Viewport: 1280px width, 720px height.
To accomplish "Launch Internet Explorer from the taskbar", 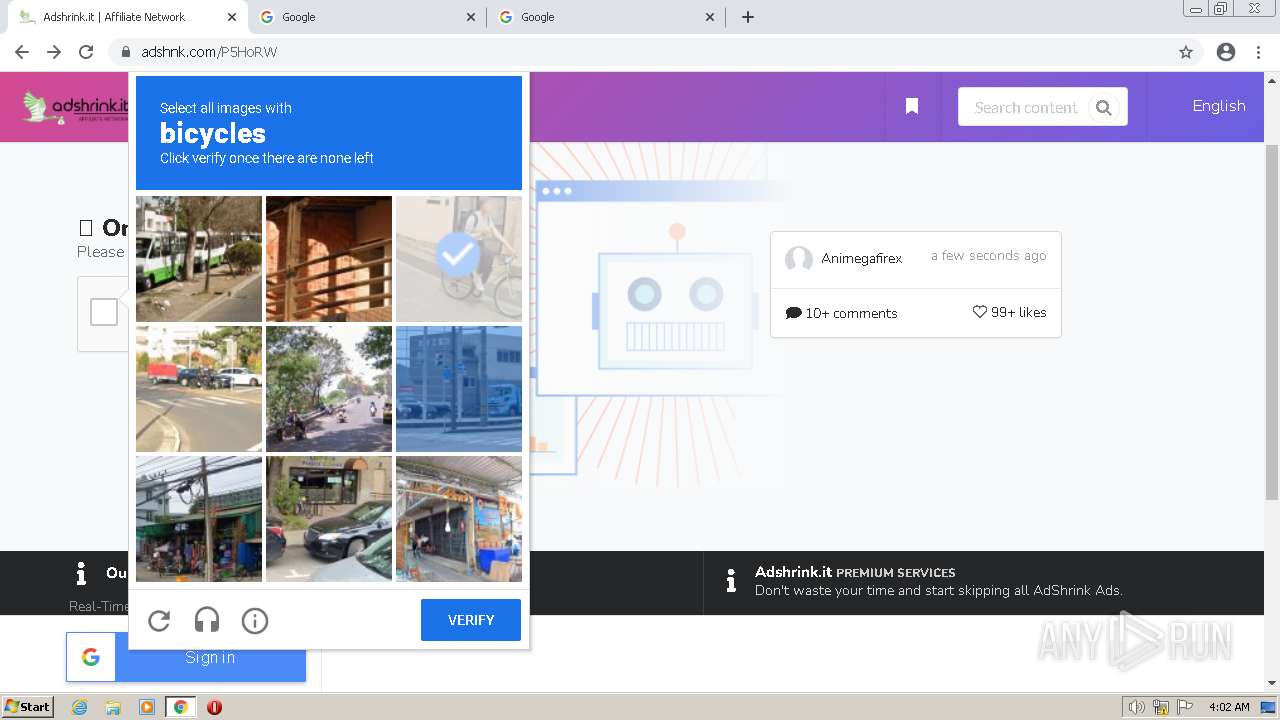I will [79, 707].
